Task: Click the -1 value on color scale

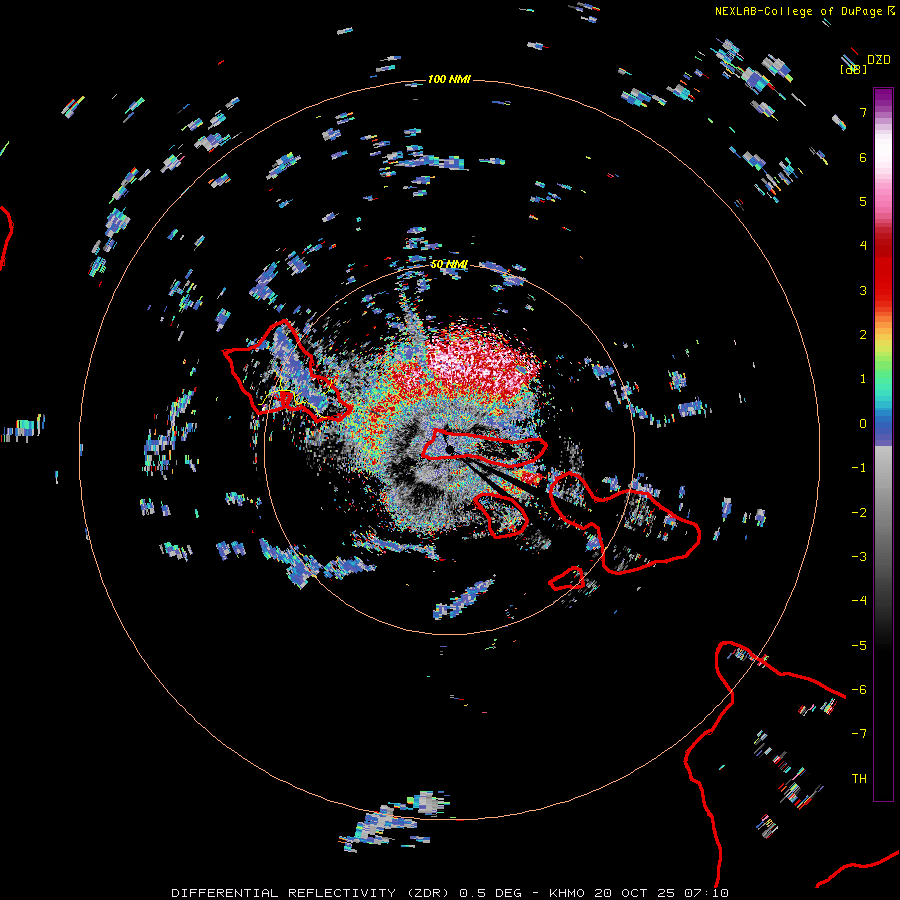Action: click(x=859, y=468)
